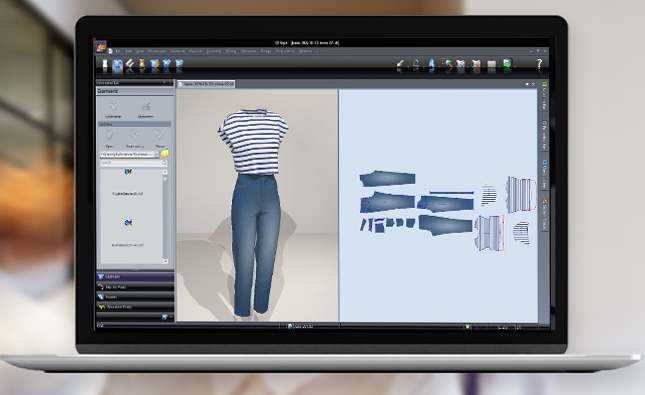Expand the garment folder path dropdown
Image resolution: width=645 pixels, height=395 pixels.
(156, 154)
